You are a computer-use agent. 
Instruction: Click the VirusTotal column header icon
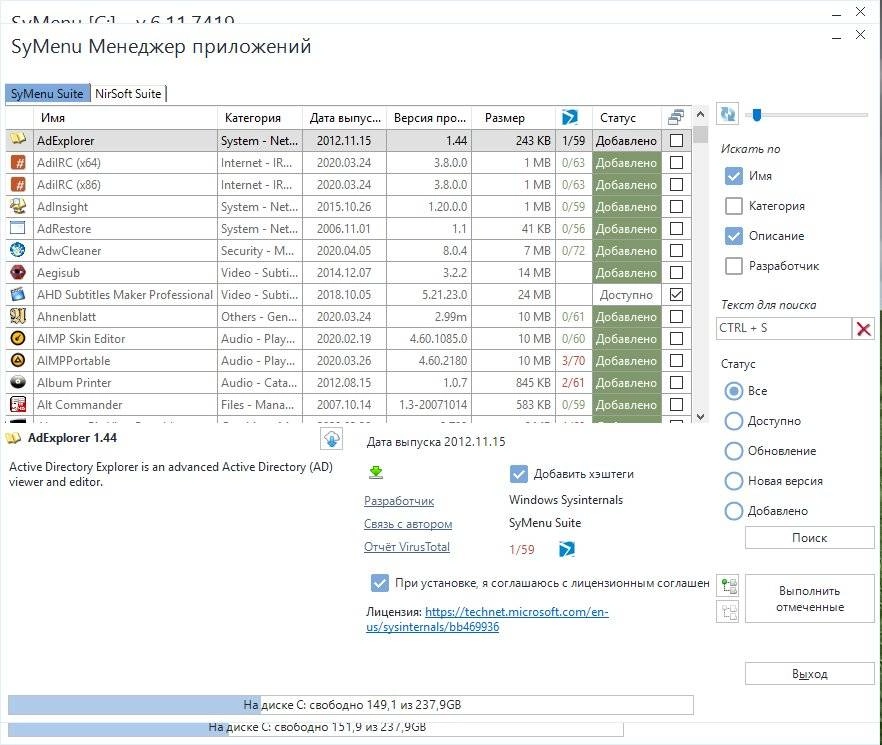click(x=570, y=117)
